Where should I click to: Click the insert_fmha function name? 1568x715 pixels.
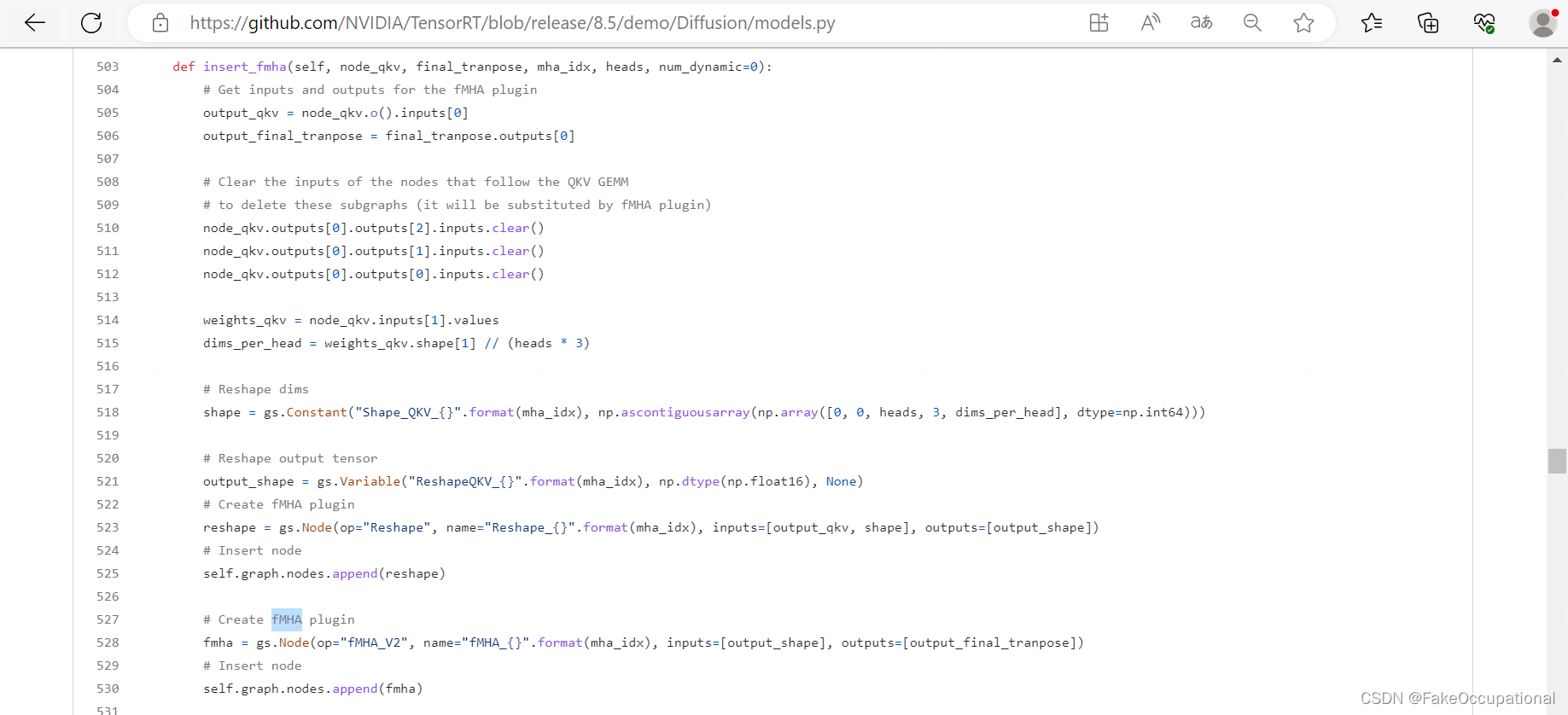pos(245,67)
